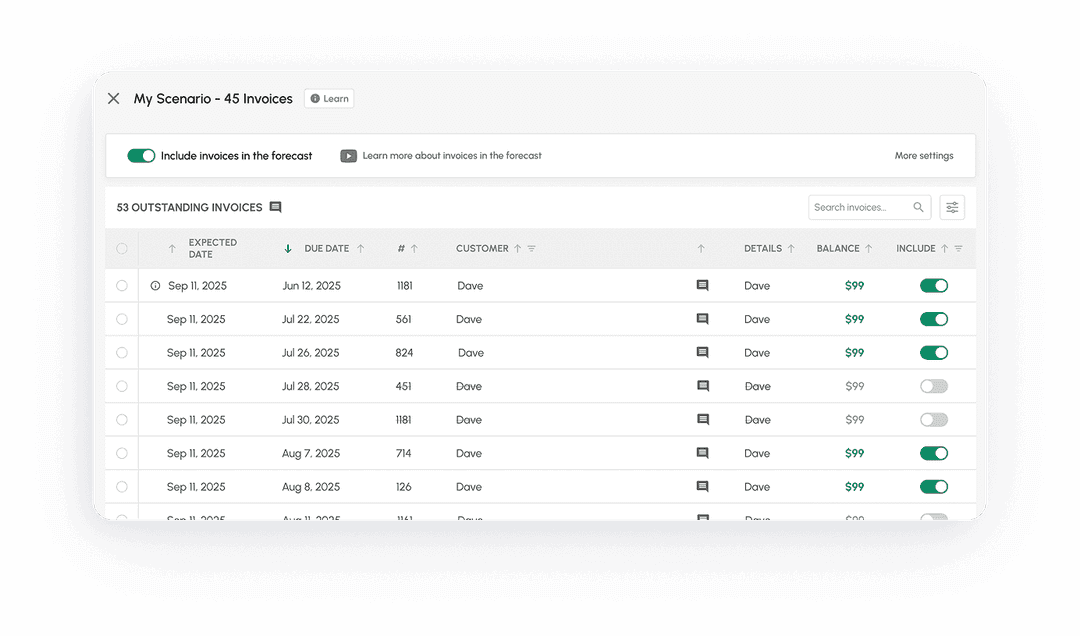1080x636 pixels.
Task: Click invoice number 126
Action: [404, 487]
